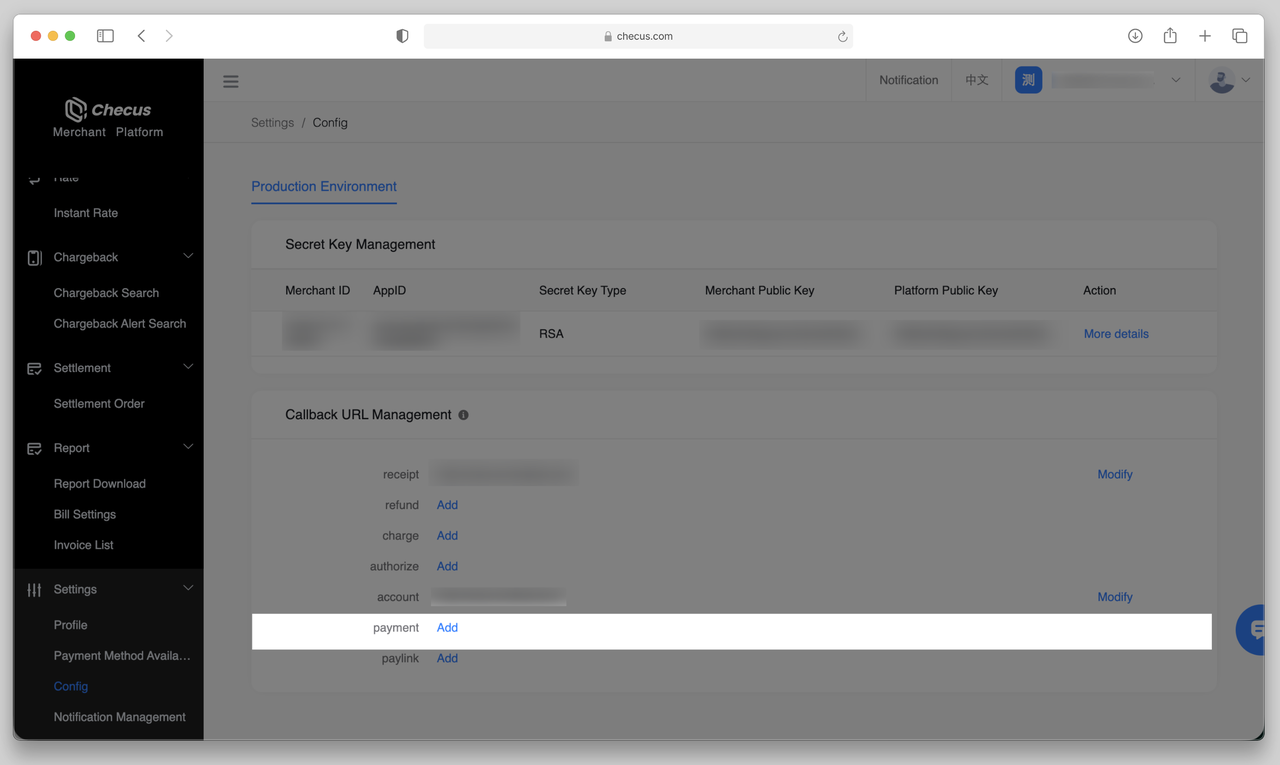Click the hamburger menu collapse icon
Image resolution: width=1280 pixels, height=765 pixels.
[231, 82]
